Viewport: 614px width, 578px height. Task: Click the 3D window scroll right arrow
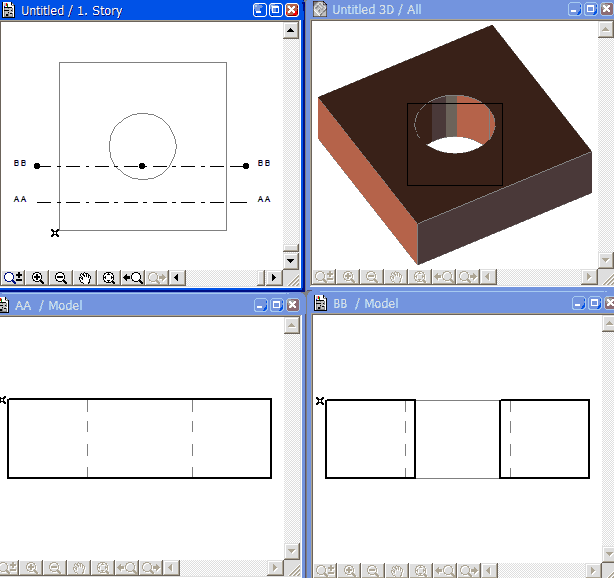click(x=589, y=277)
